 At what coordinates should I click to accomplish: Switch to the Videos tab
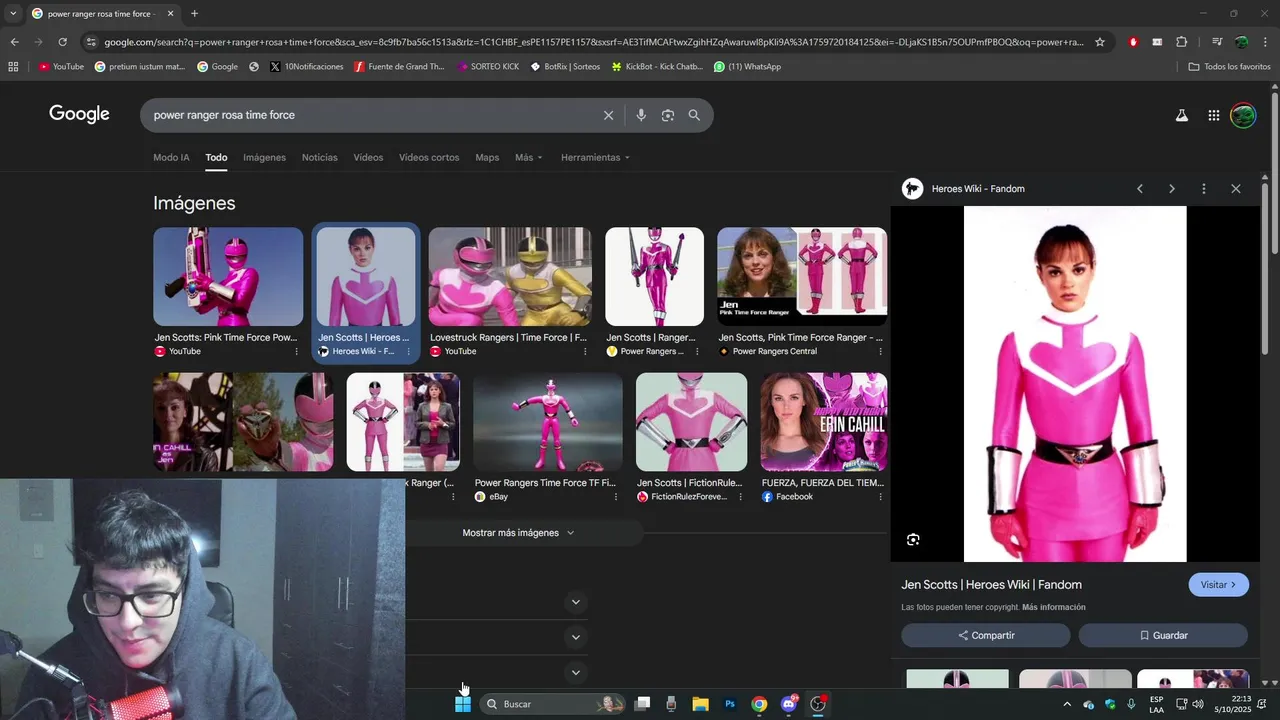[x=368, y=158]
